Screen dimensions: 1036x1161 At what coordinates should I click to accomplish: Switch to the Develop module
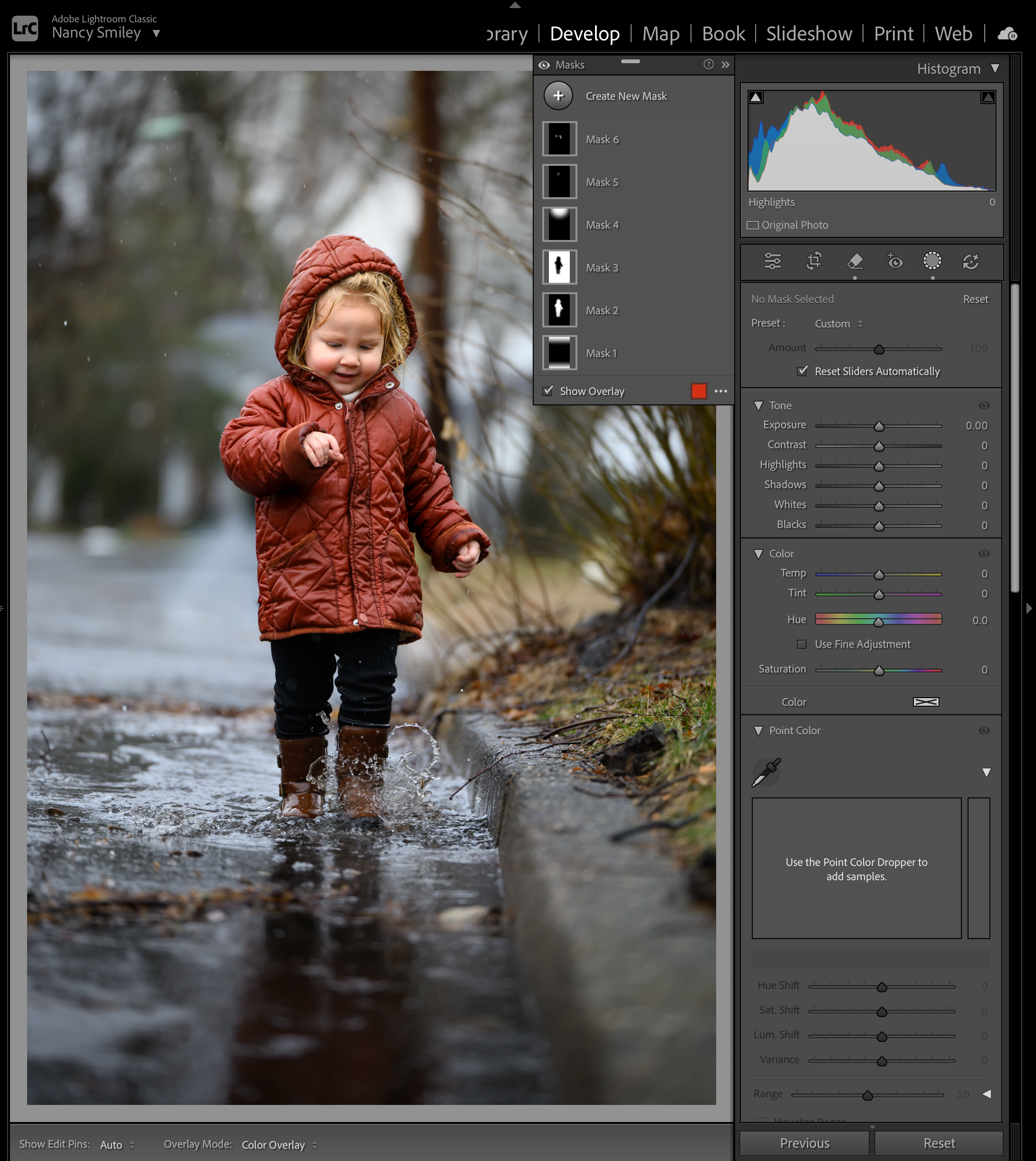[585, 34]
